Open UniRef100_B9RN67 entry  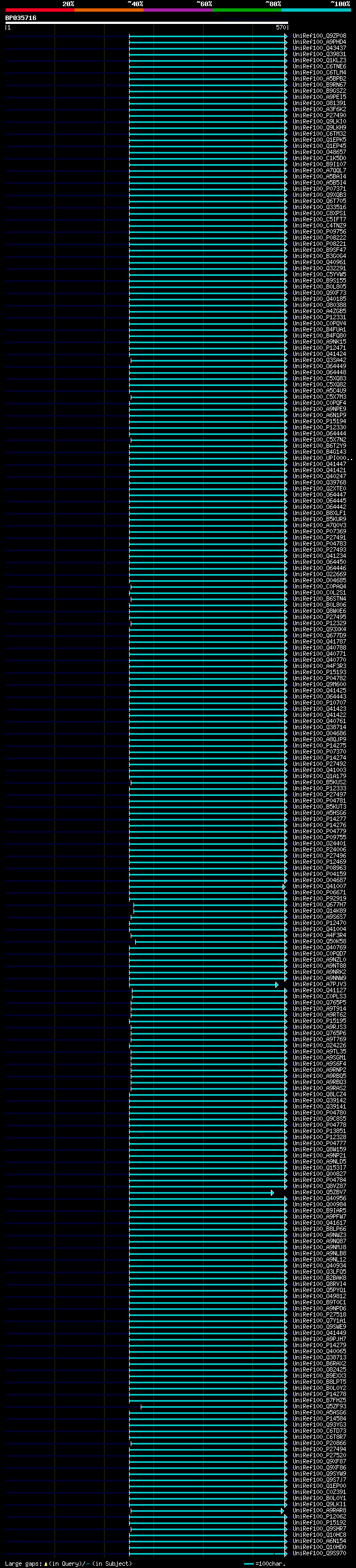[319, 85]
